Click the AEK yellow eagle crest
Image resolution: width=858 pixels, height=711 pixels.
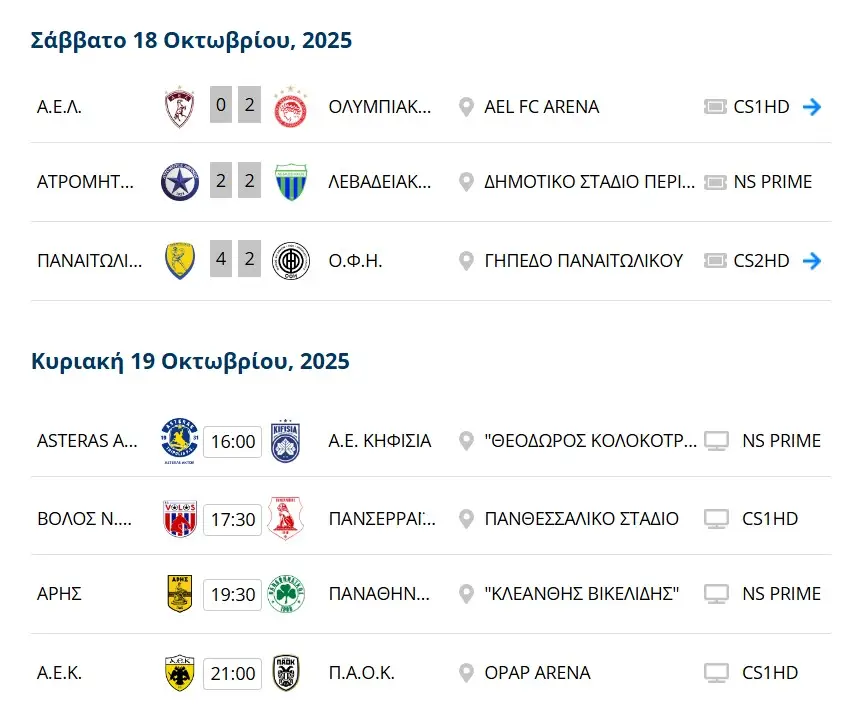point(180,673)
